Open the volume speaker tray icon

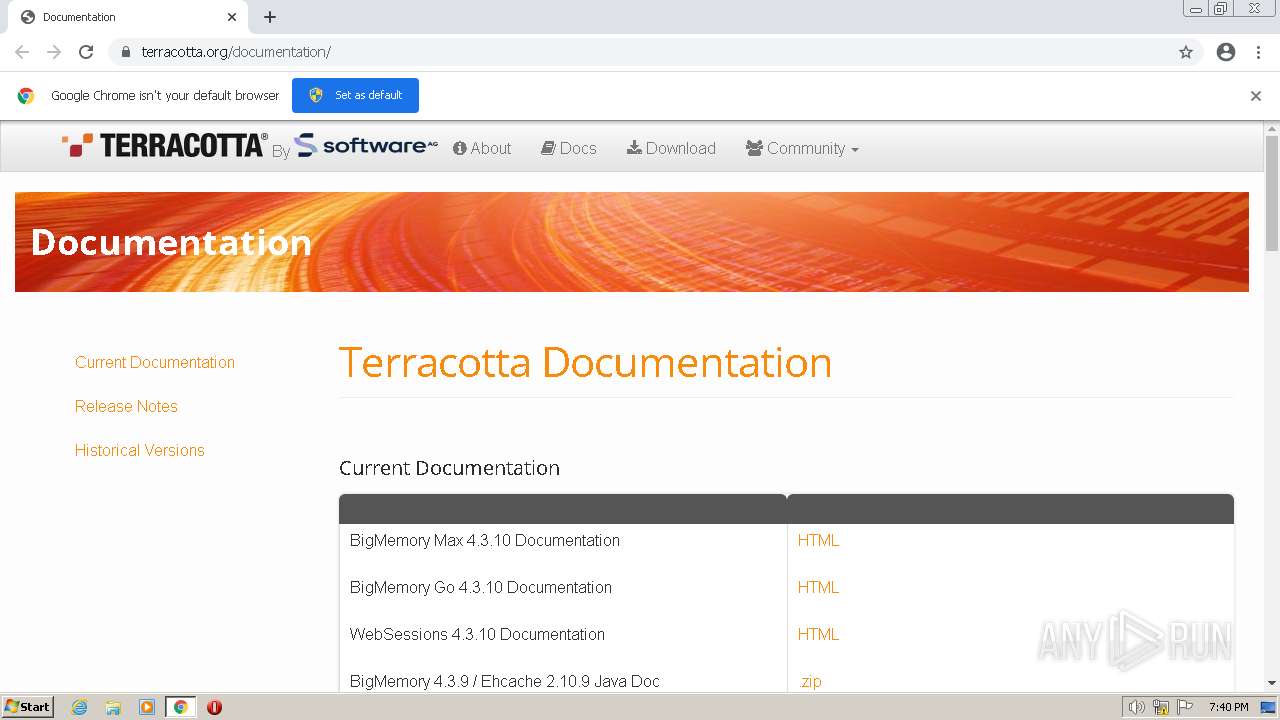point(1137,707)
